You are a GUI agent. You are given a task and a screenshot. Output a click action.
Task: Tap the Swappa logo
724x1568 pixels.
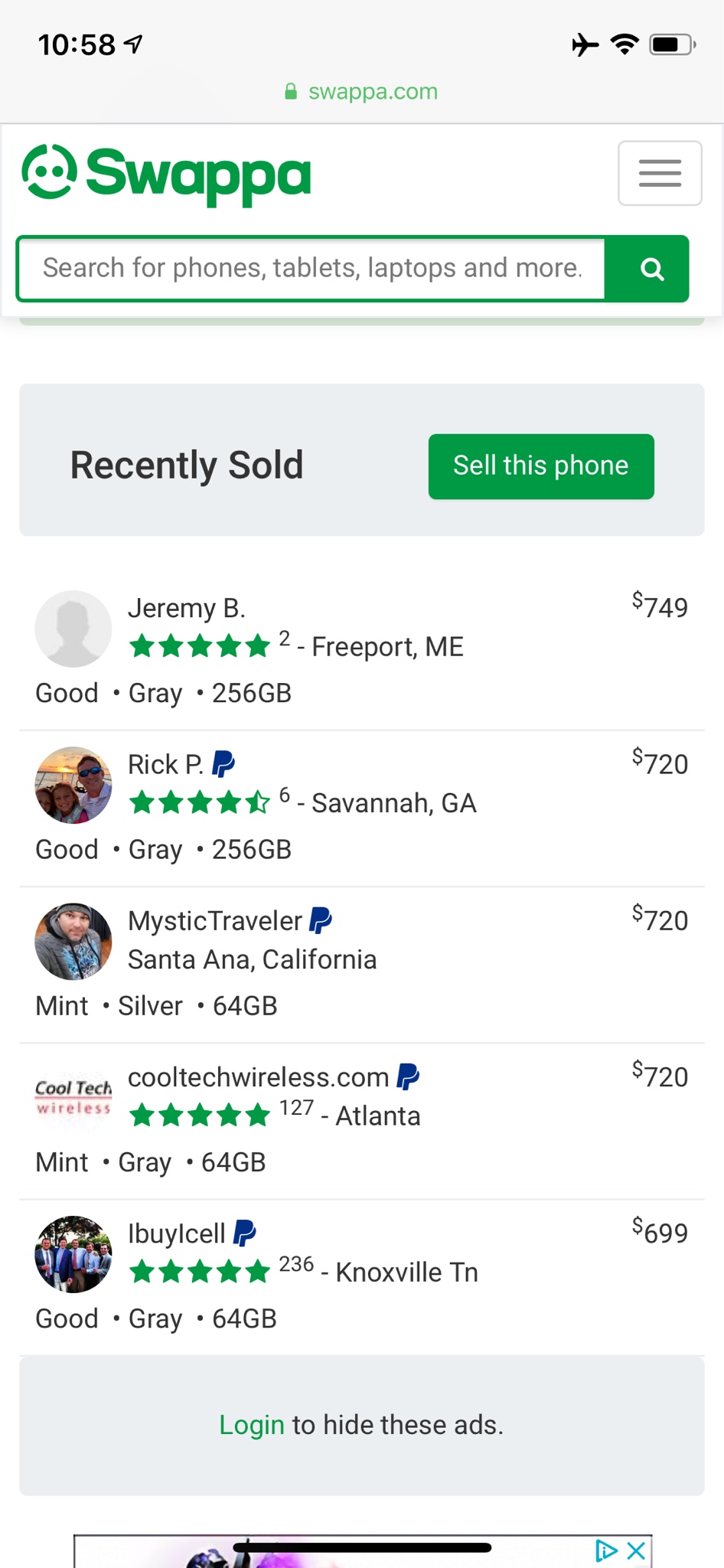(167, 174)
